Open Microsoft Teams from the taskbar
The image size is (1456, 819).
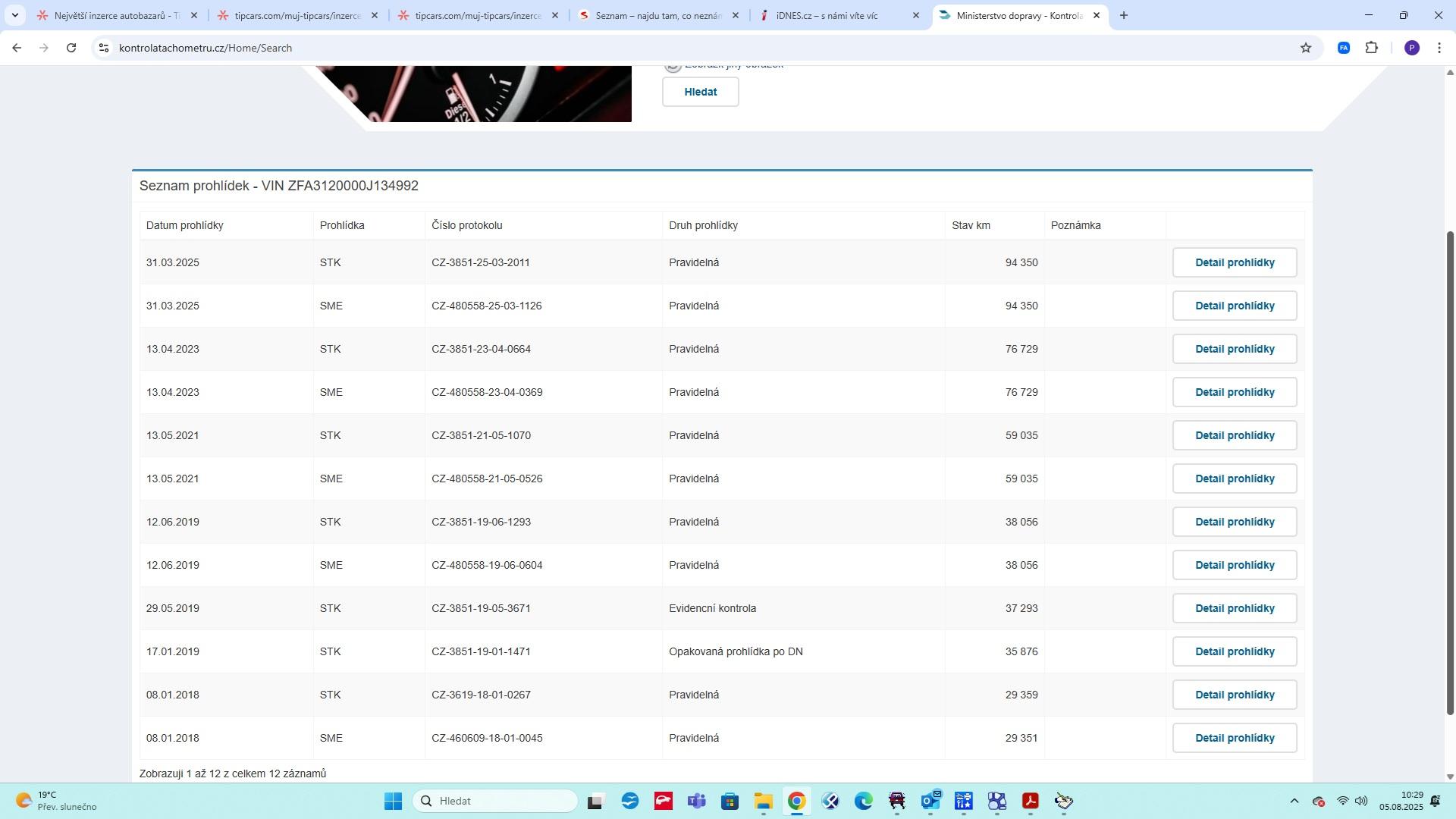[696, 801]
